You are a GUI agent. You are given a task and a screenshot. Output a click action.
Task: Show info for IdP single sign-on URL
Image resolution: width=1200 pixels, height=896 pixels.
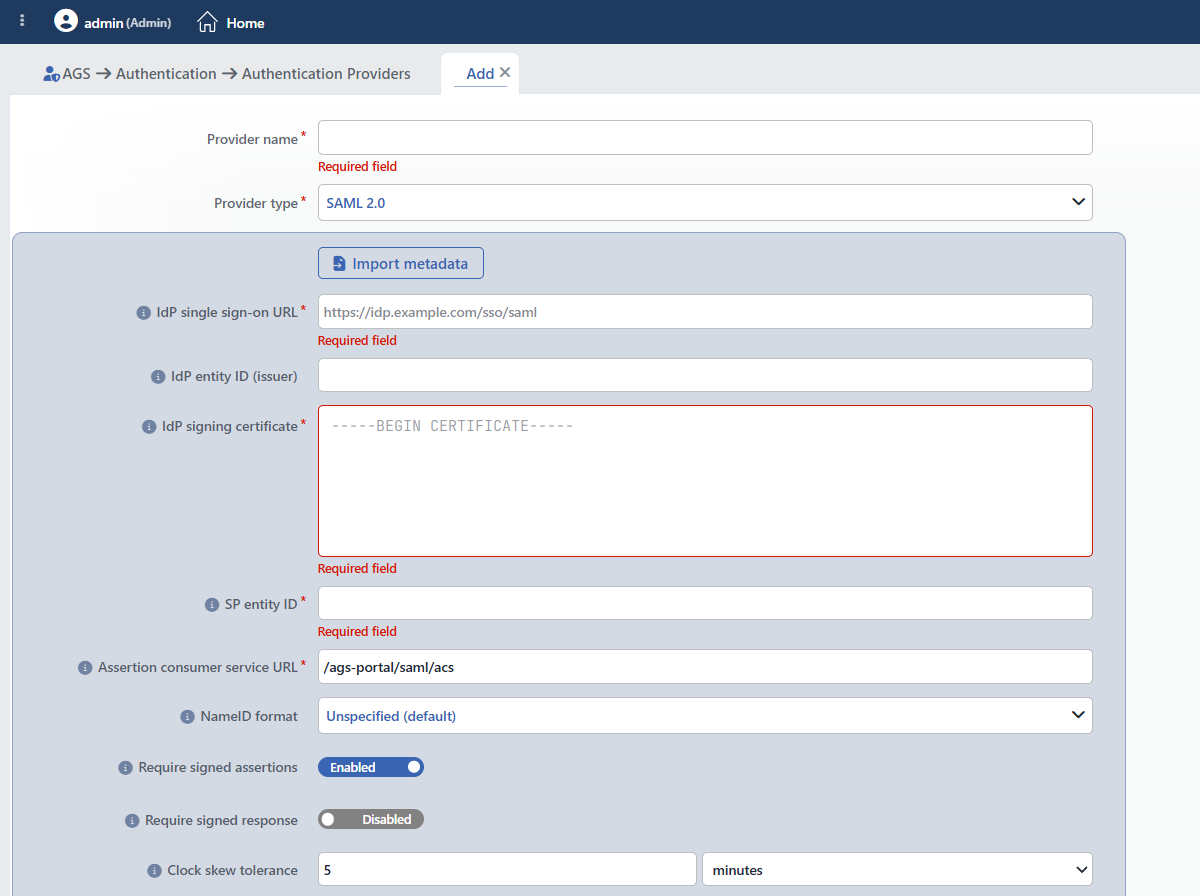click(x=143, y=312)
